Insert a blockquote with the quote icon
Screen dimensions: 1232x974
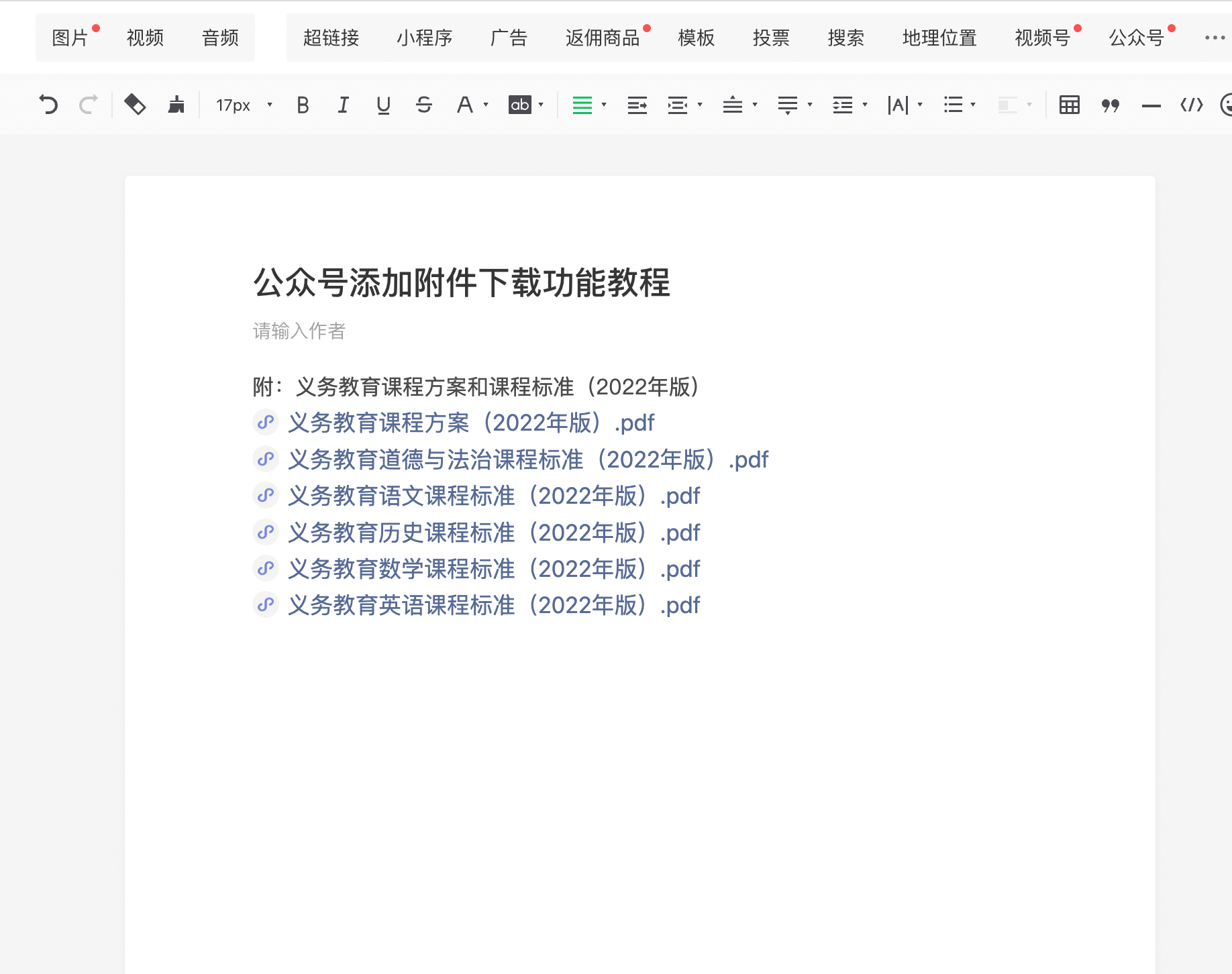(x=1111, y=105)
